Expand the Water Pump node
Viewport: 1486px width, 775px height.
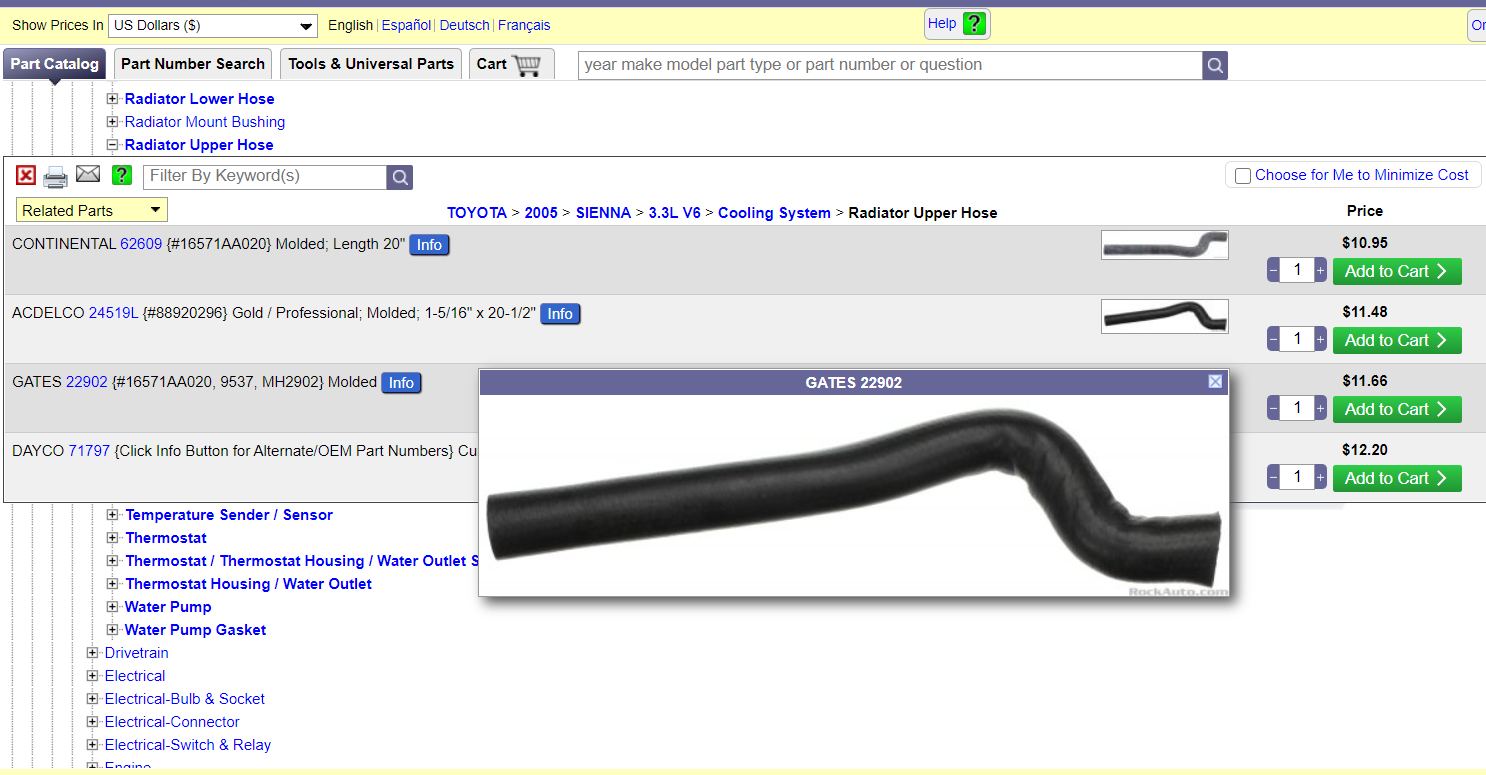point(113,607)
